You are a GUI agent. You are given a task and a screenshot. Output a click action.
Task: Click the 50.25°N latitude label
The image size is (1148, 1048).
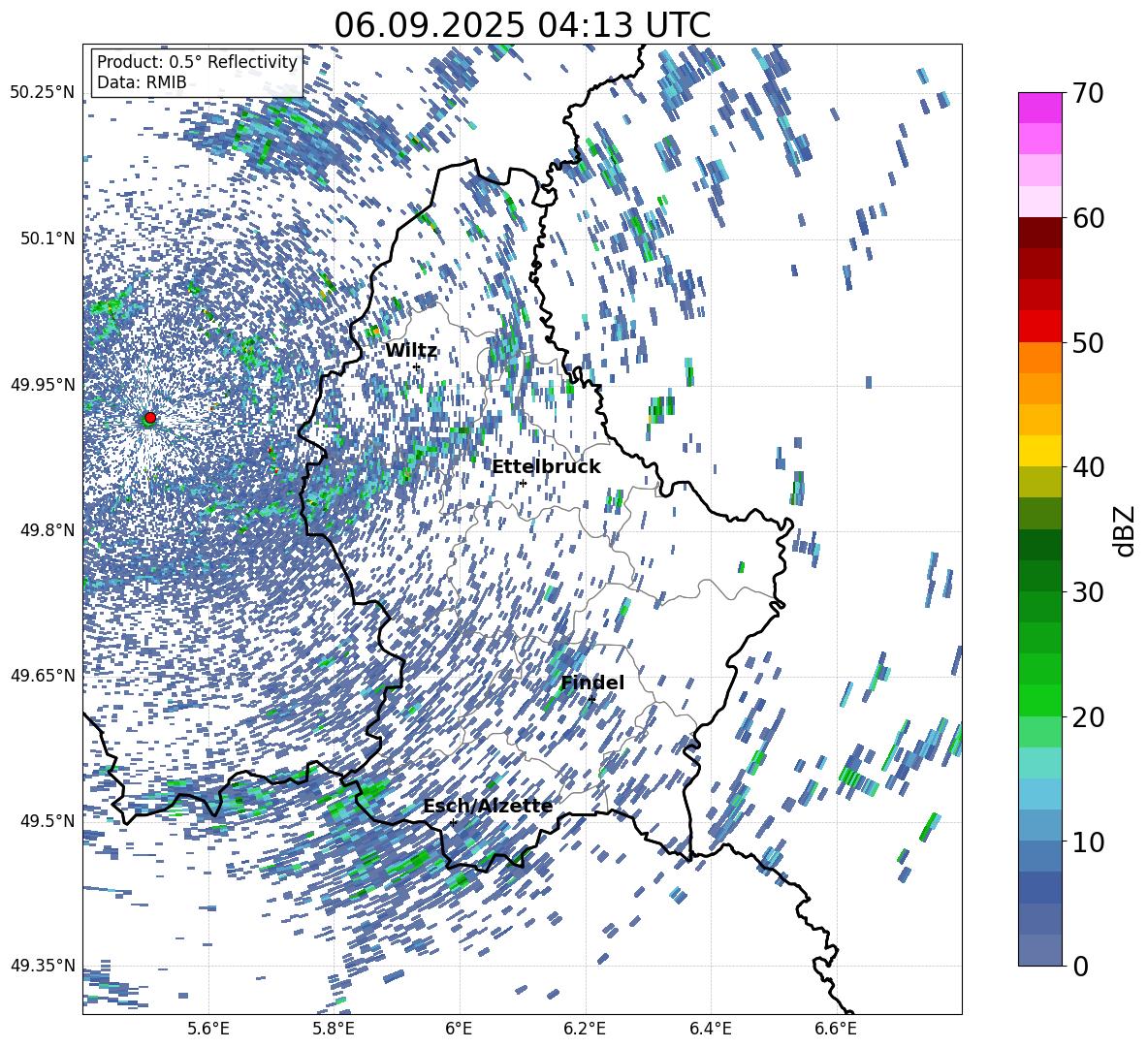(43, 93)
